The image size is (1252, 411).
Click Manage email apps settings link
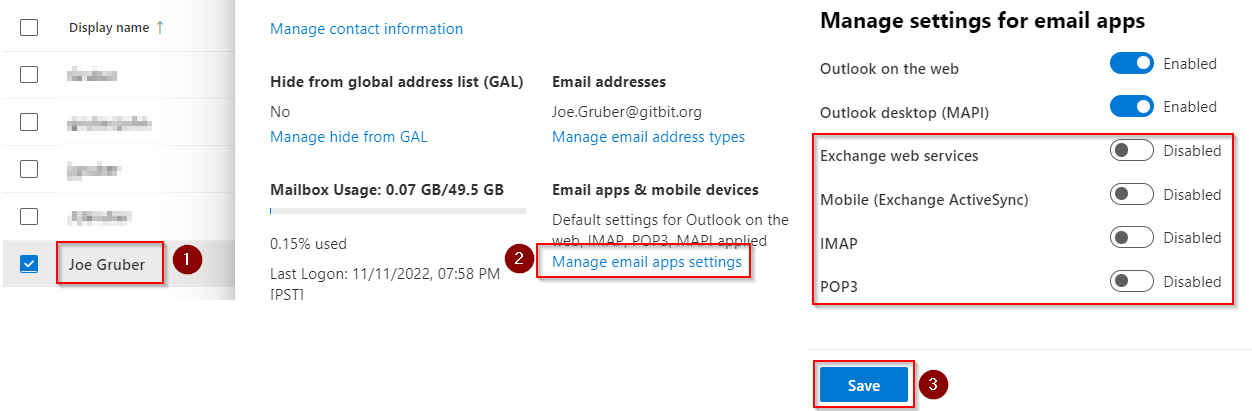point(647,262)
